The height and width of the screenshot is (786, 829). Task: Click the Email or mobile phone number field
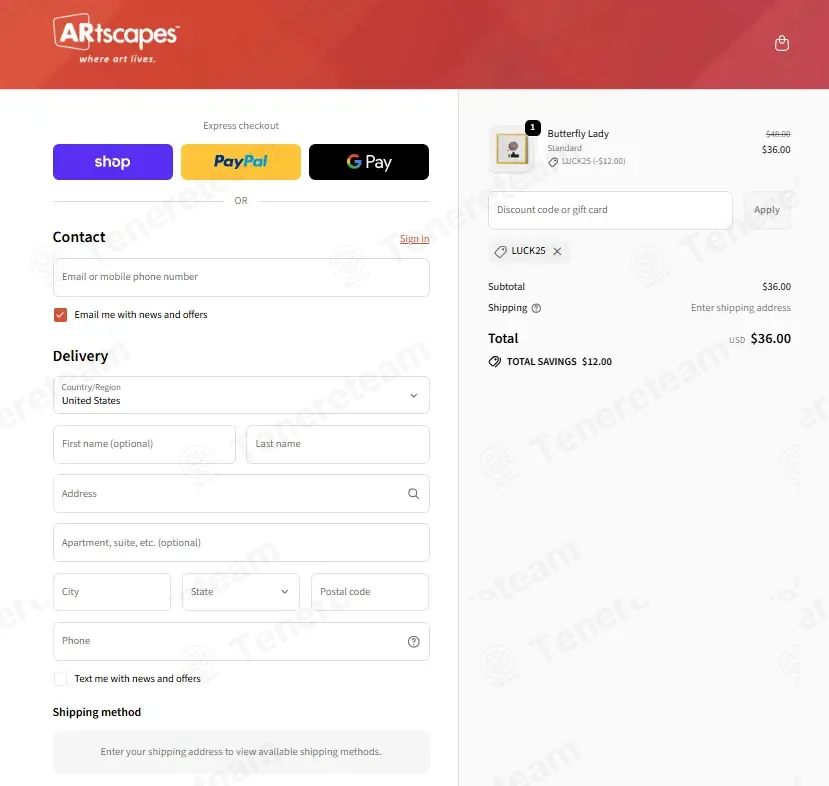[x=241, y=277]
